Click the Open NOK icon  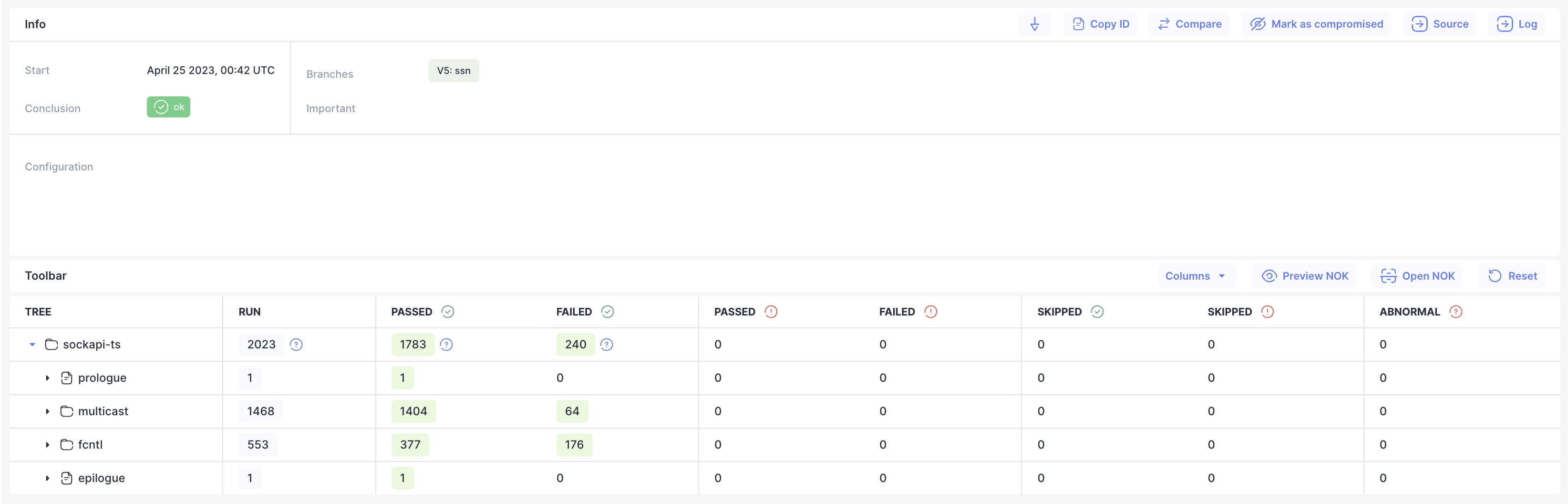point(1388,275)
